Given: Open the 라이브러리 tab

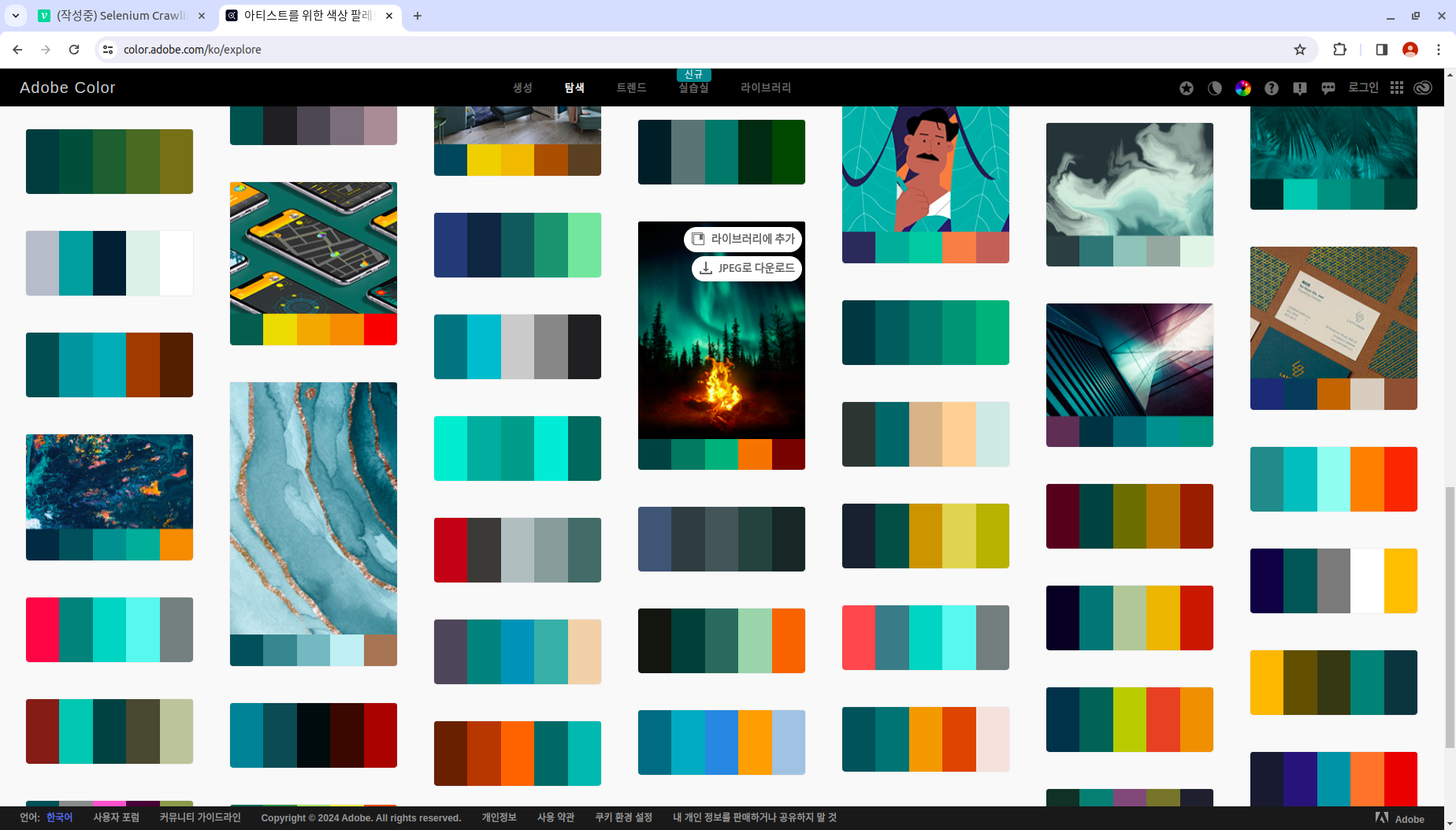Looking at the screenshot, I should click(765, 87).
